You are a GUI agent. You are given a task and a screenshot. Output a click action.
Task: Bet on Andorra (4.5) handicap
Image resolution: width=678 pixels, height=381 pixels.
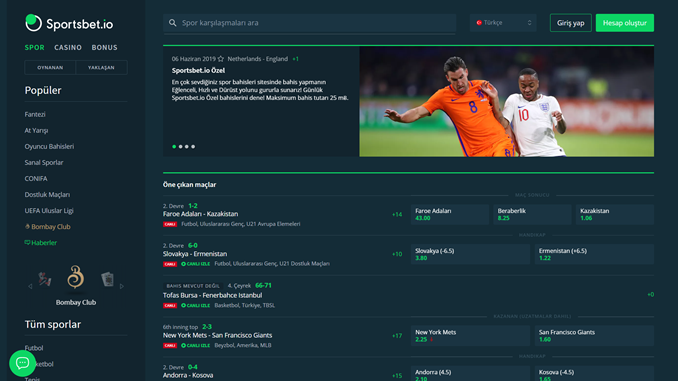coord(470,374)
